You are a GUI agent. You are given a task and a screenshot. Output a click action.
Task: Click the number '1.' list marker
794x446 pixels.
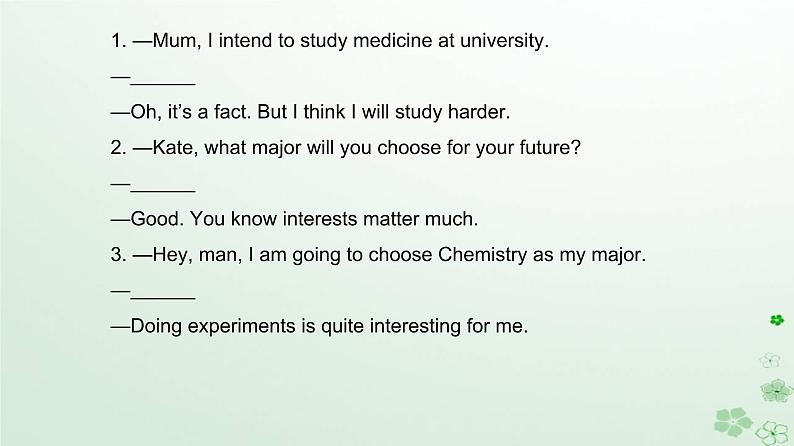[118, 40]
